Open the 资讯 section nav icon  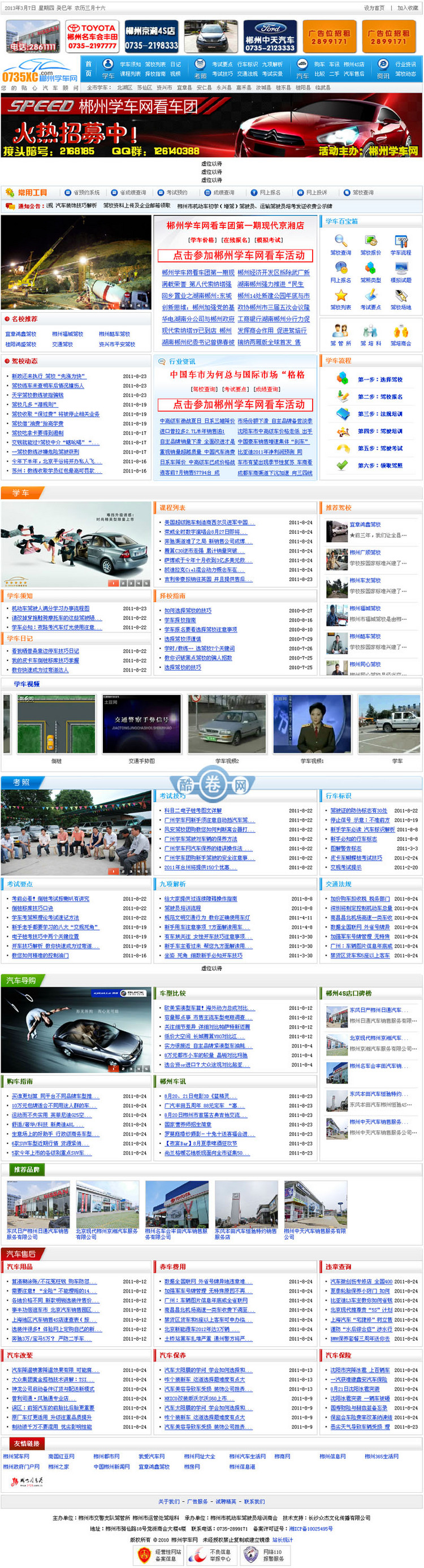[383, 64]
